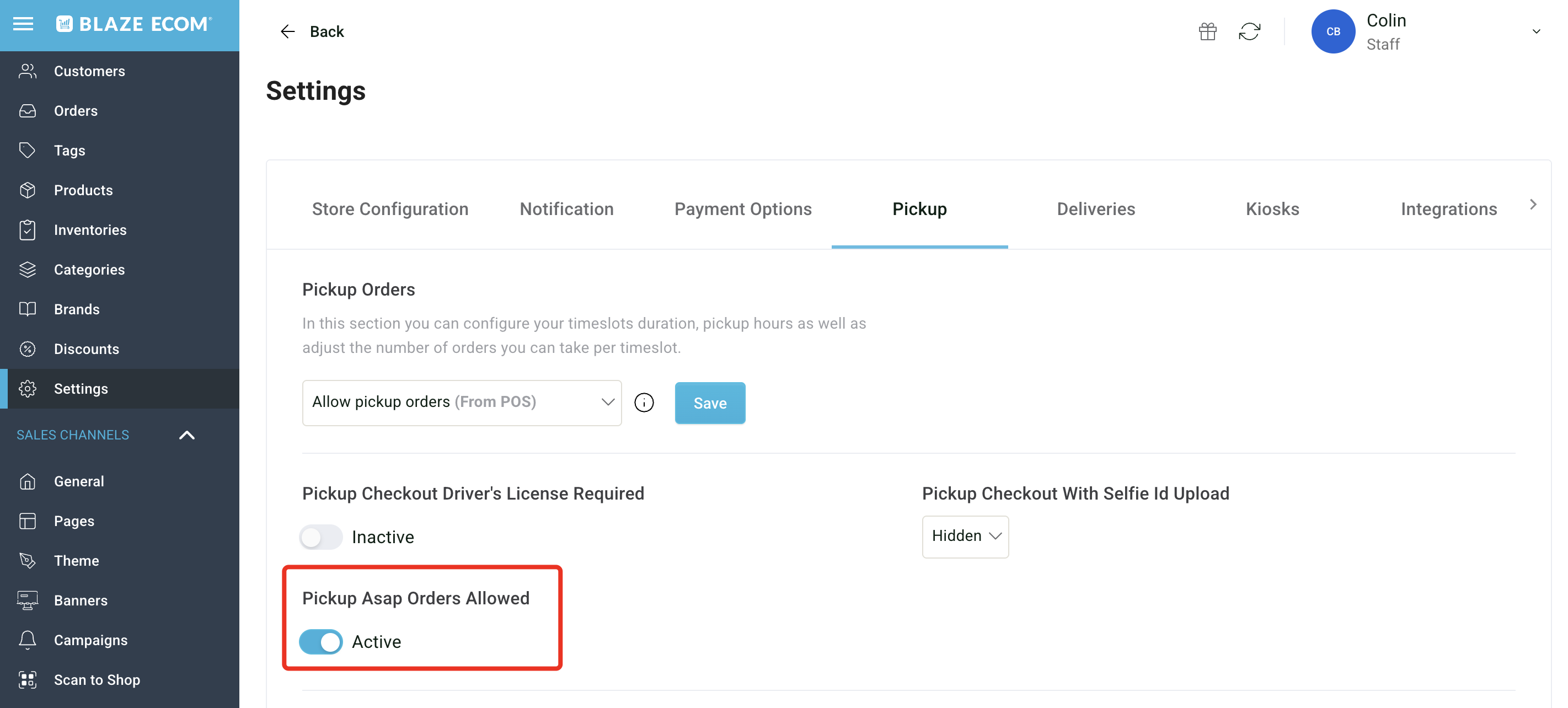The width and height of the screenshot is (1568, 708).
Task: Open the Hidden selfie ID dropdown
Action: pos(965,537)
